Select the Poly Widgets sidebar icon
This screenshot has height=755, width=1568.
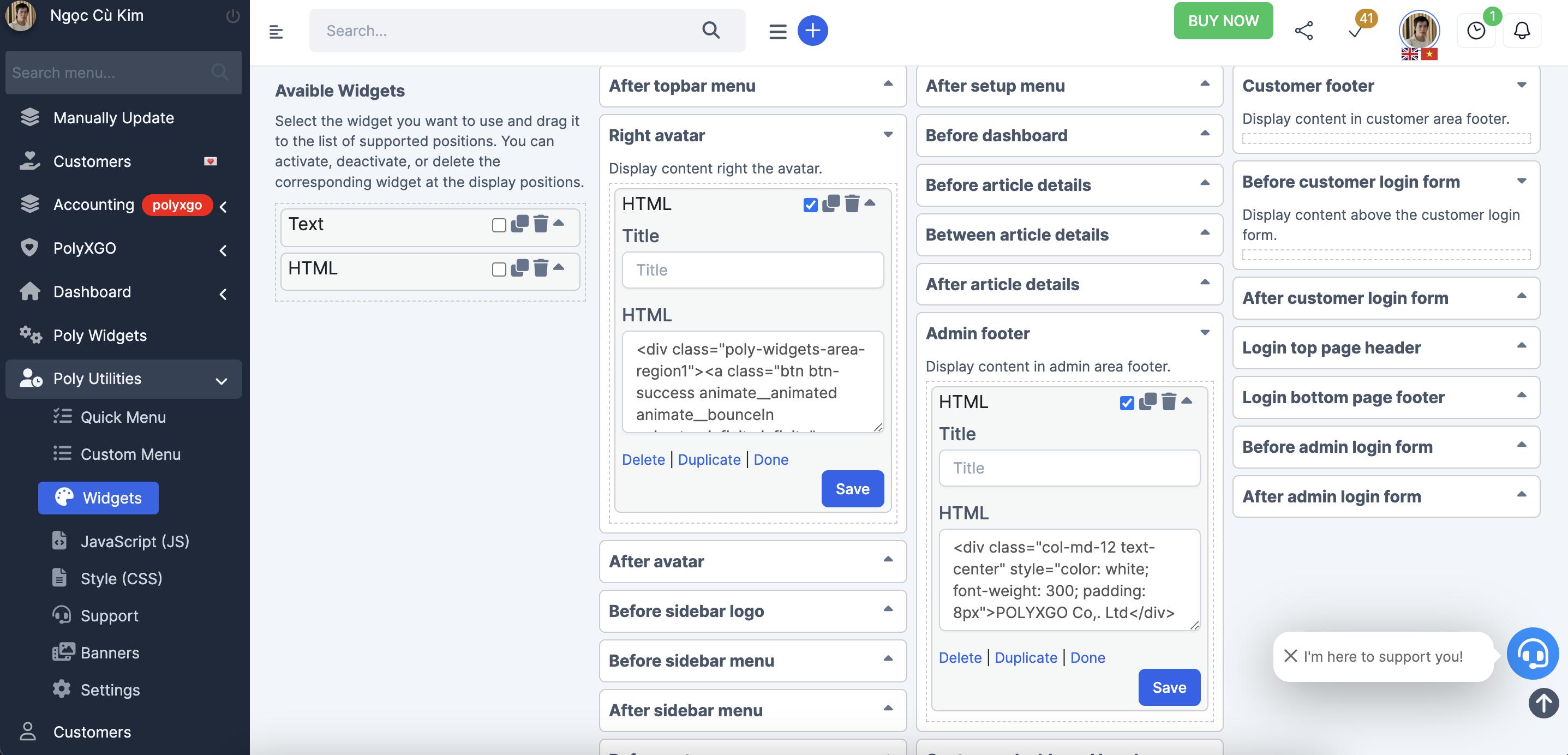click(30, 335)
